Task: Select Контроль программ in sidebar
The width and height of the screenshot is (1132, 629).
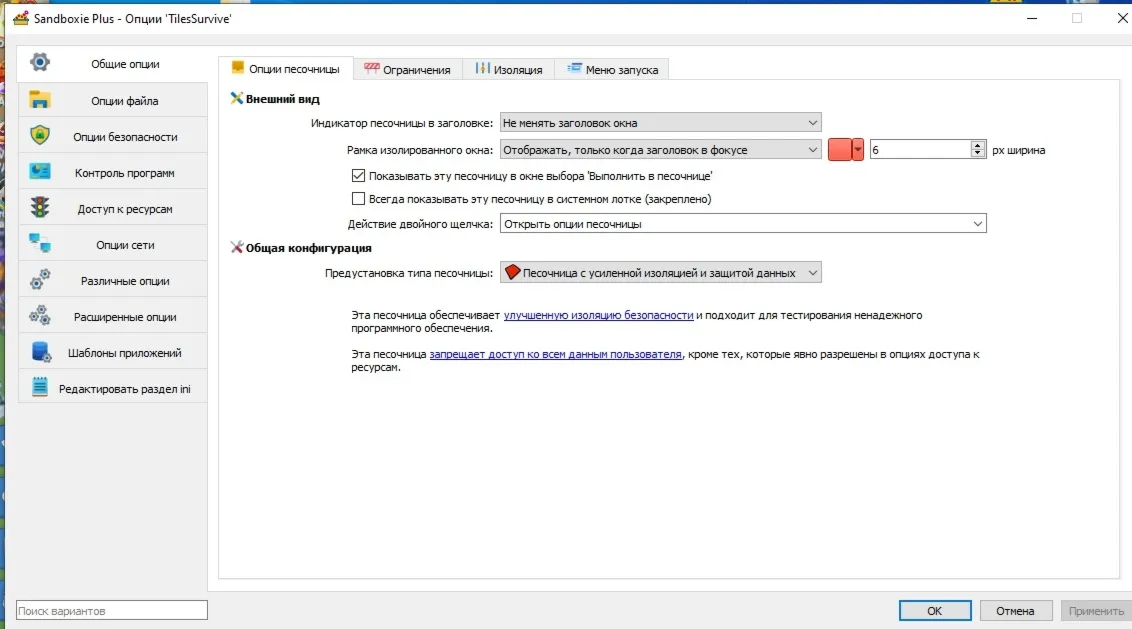Action: (x=113, y=173)
